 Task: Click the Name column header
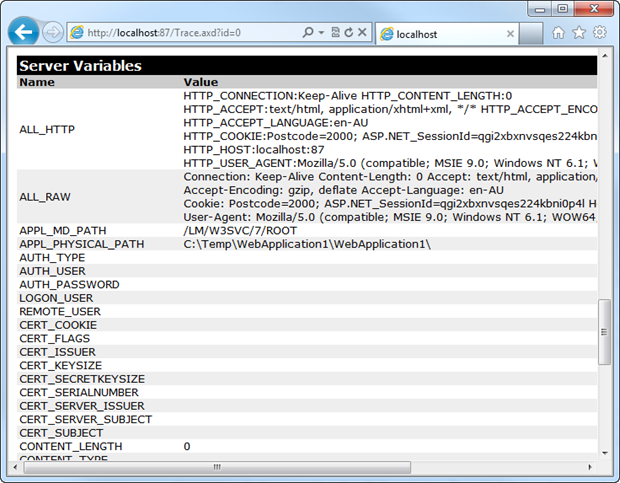tap(37, 82)
